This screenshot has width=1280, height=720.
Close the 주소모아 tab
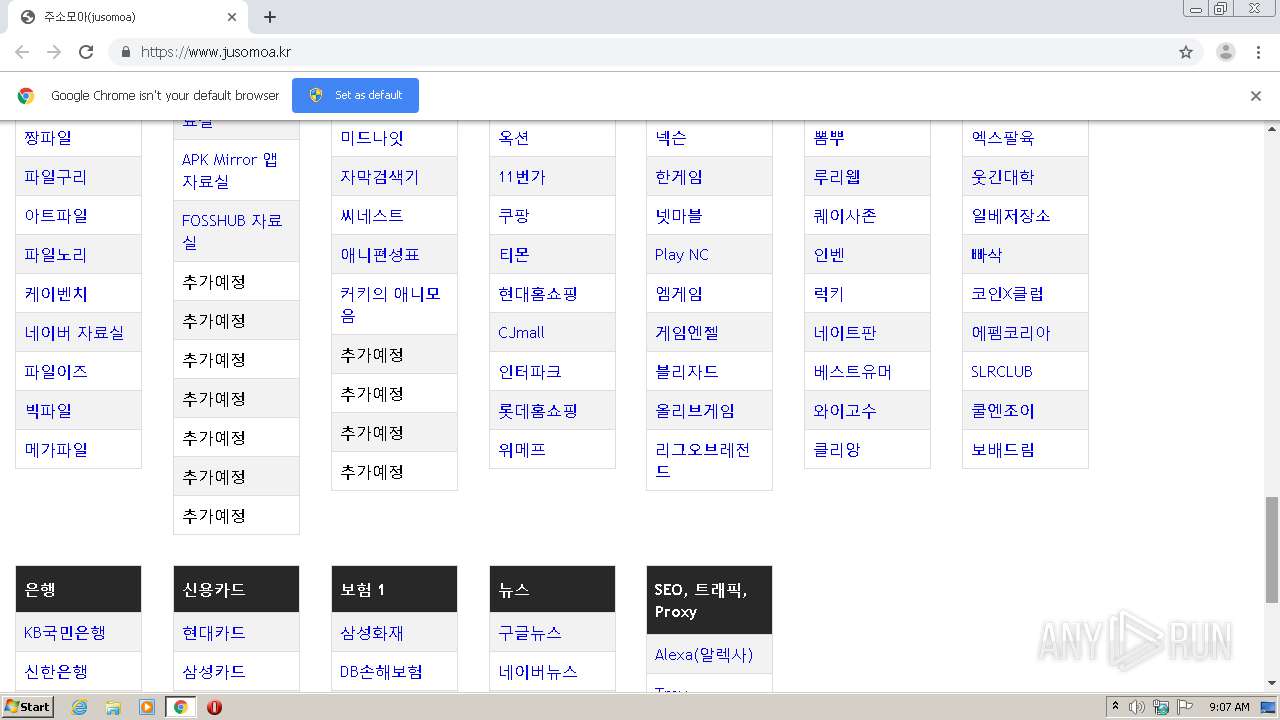click(x=232, y=17)
